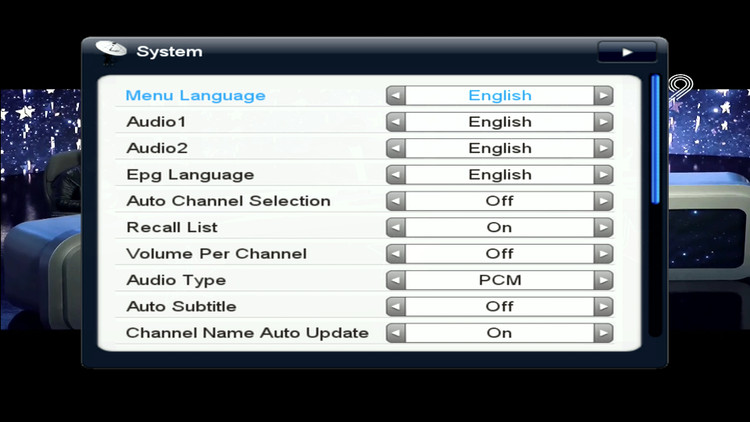Select the Volume Per Channel menu row
The image size is (750, 422).
click(216, 254)
